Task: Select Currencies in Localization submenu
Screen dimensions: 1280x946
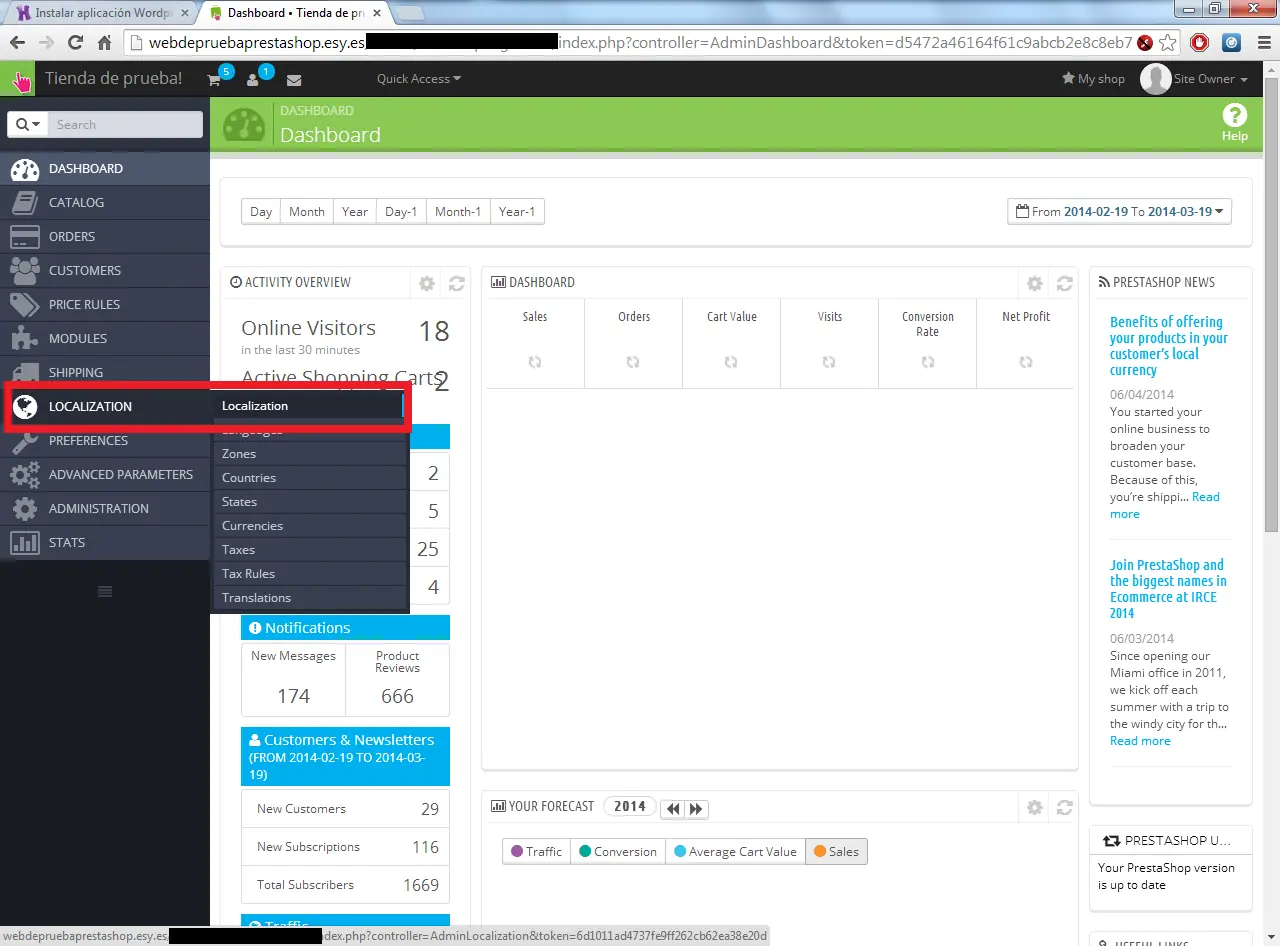Action: 310,526
